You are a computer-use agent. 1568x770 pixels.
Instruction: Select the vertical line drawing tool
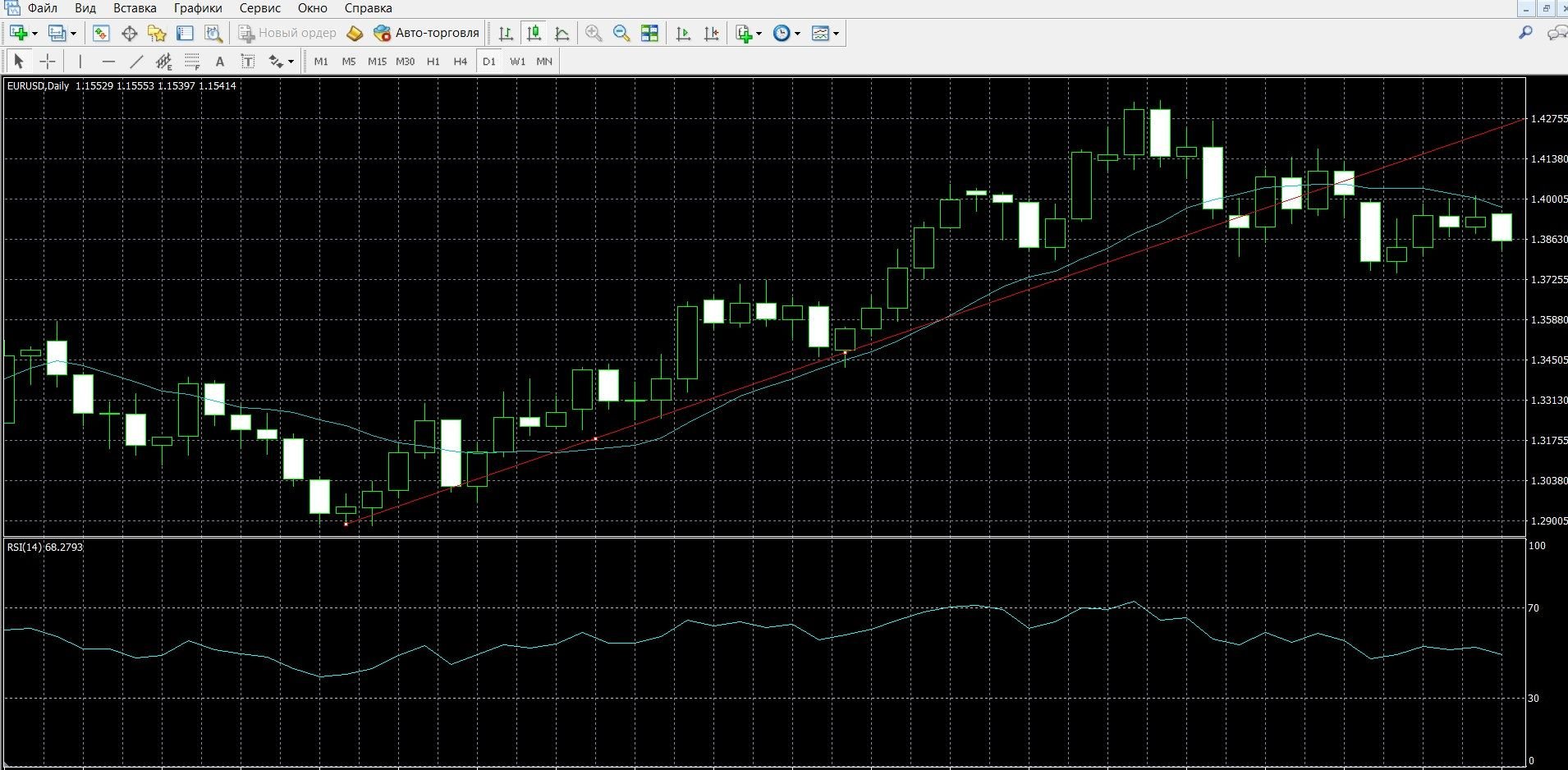pyautogui.click(x=80, y=62)
